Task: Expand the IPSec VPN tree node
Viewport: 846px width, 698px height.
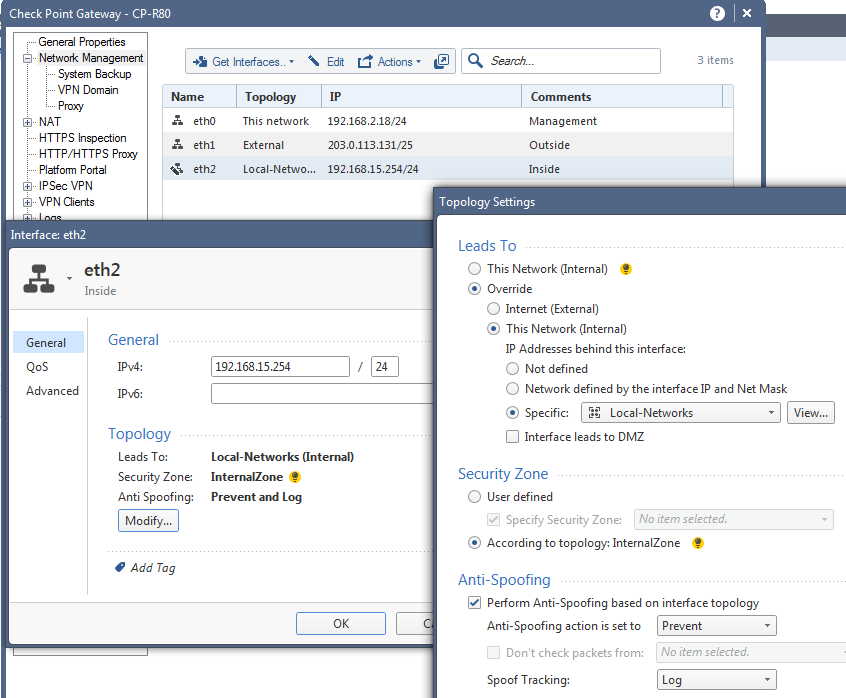Action: 28,187
